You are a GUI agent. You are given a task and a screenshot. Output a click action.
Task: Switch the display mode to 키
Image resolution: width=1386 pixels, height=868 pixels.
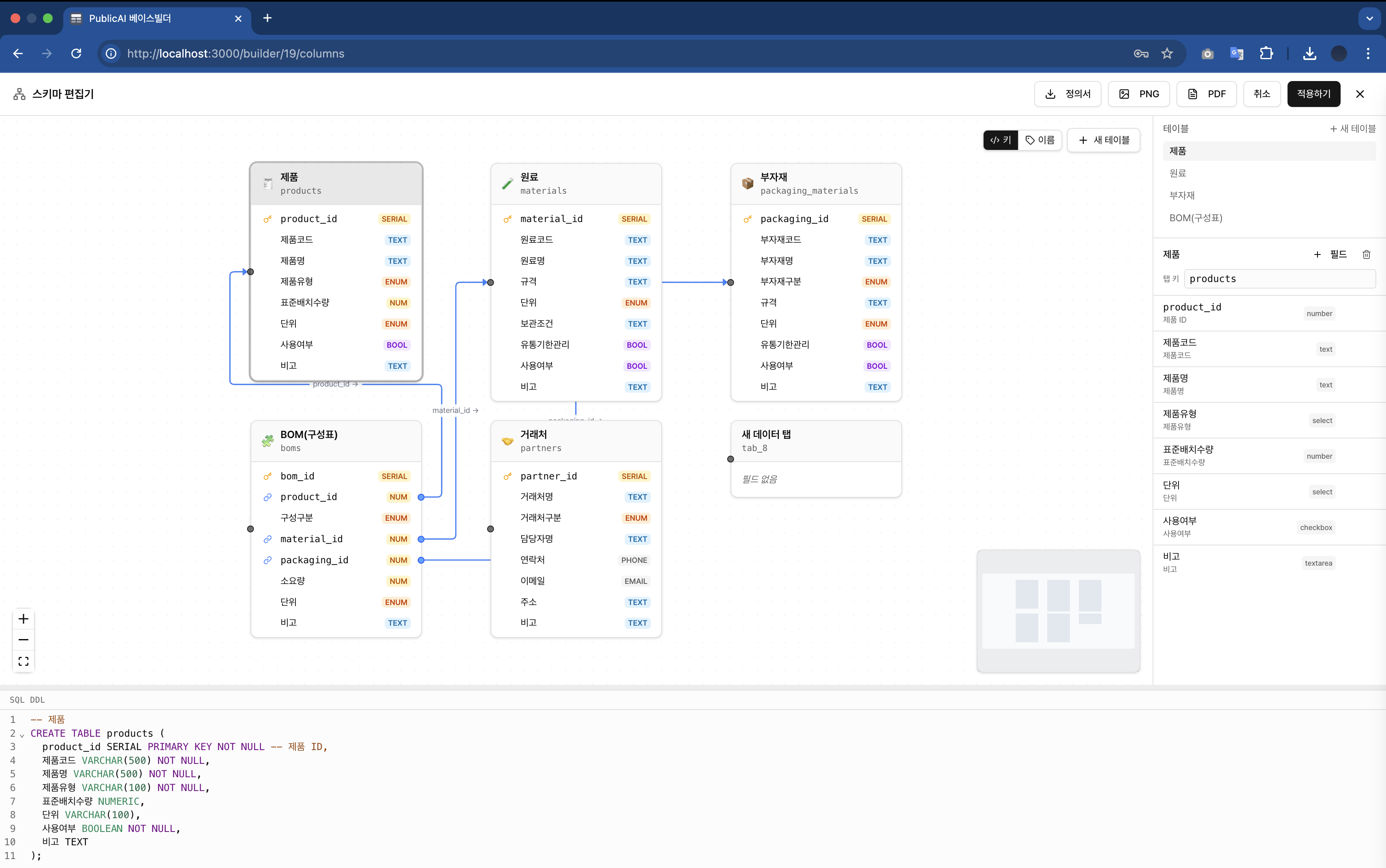coord(1001,140)
